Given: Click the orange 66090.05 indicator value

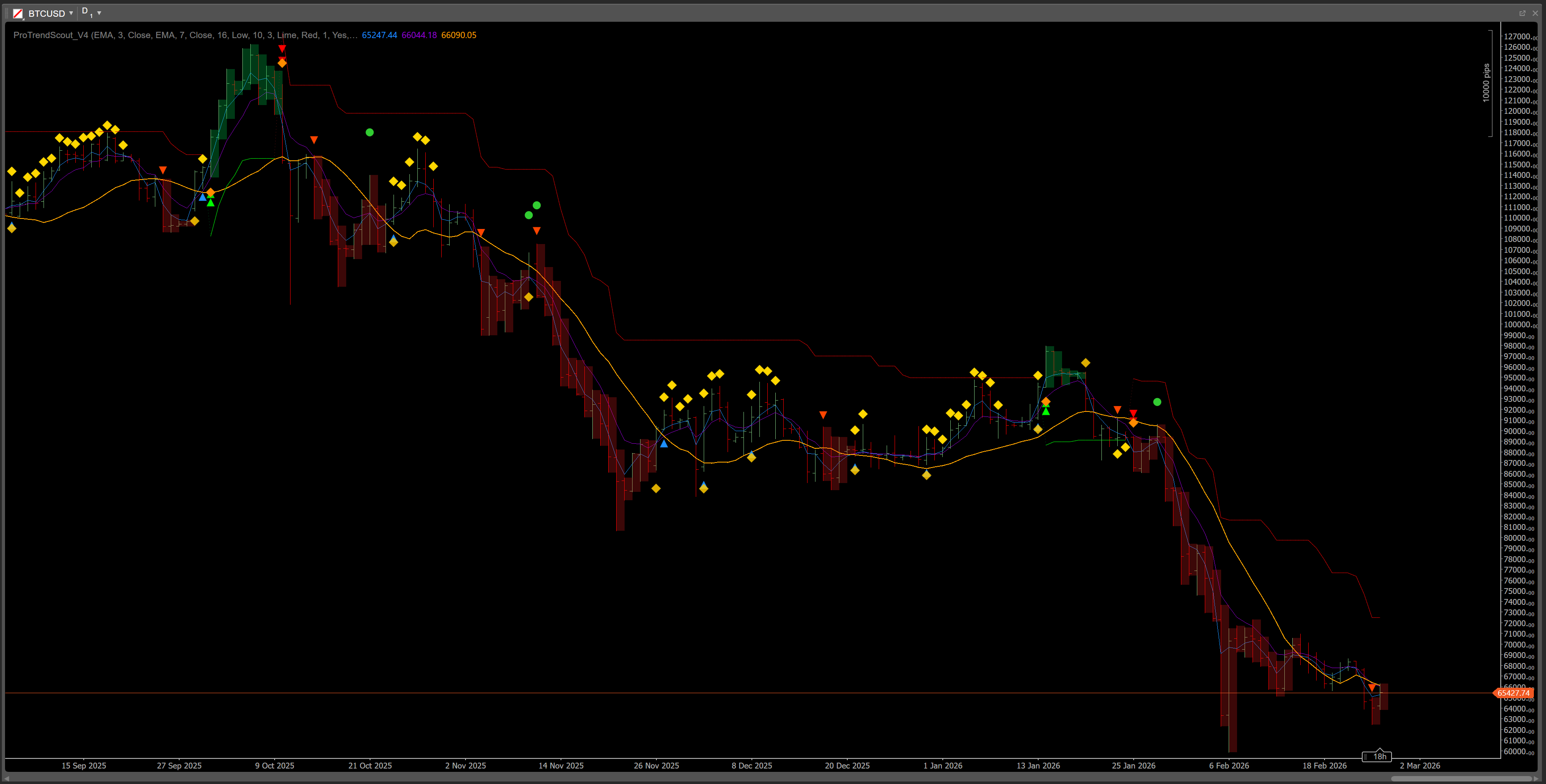Looking at the screenshot, I should pyautogui.click(x=458, y=36).
